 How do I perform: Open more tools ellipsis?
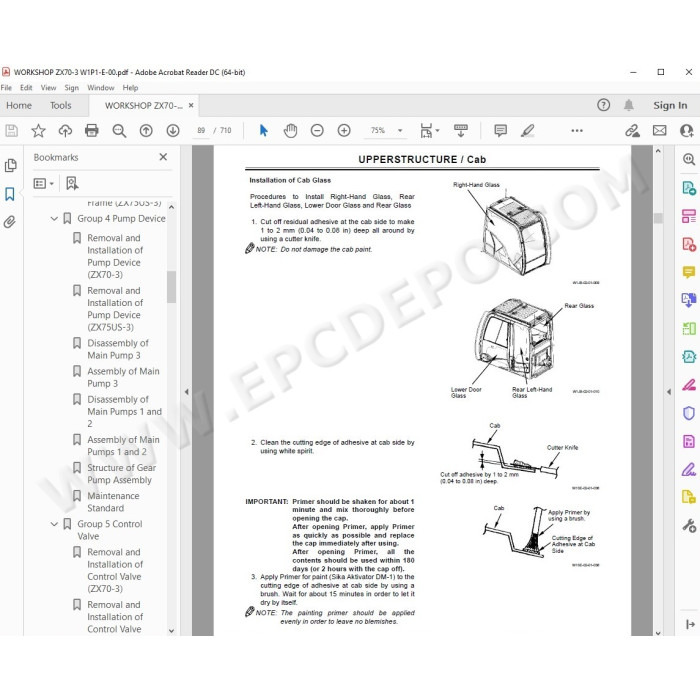pos(577,130)
